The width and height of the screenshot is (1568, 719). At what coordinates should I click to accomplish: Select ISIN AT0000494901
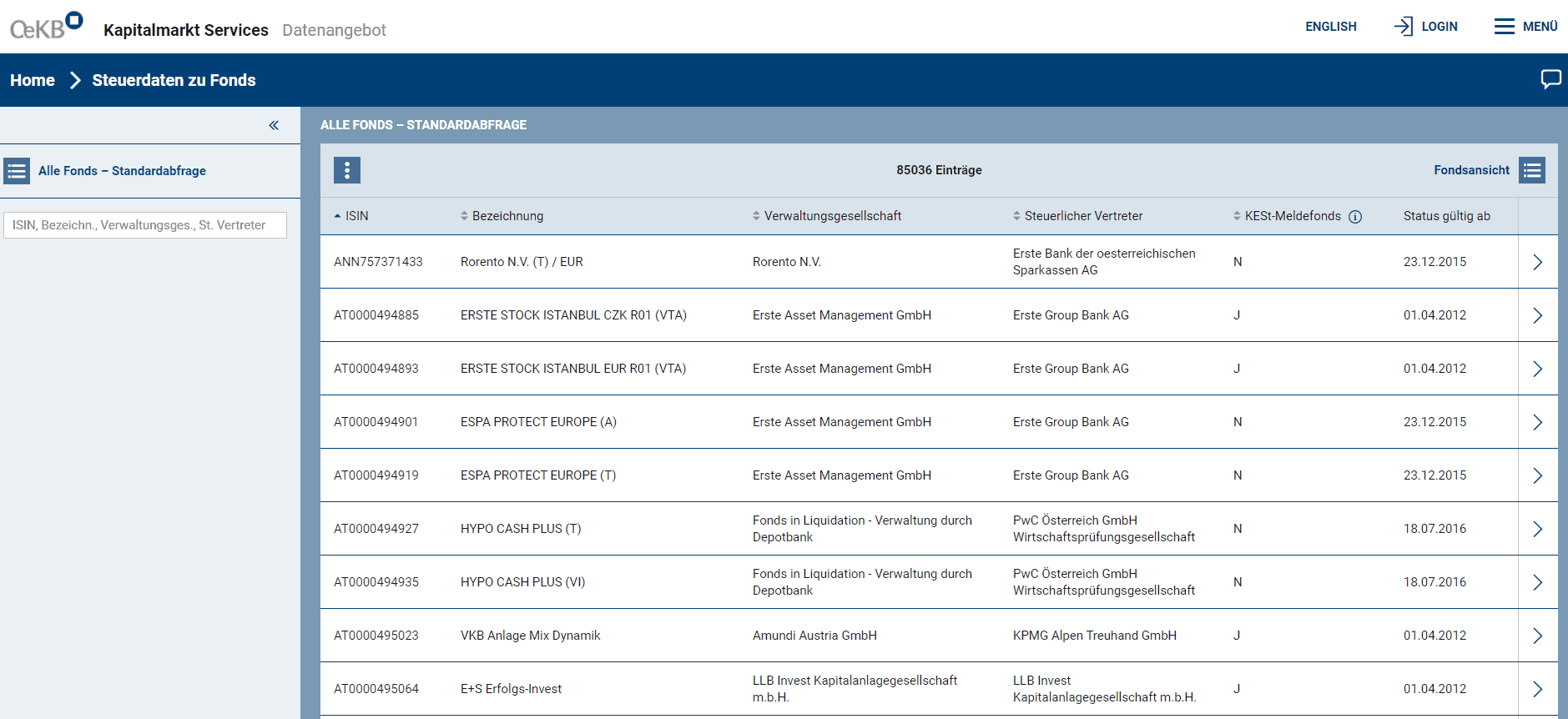[376, 422]
